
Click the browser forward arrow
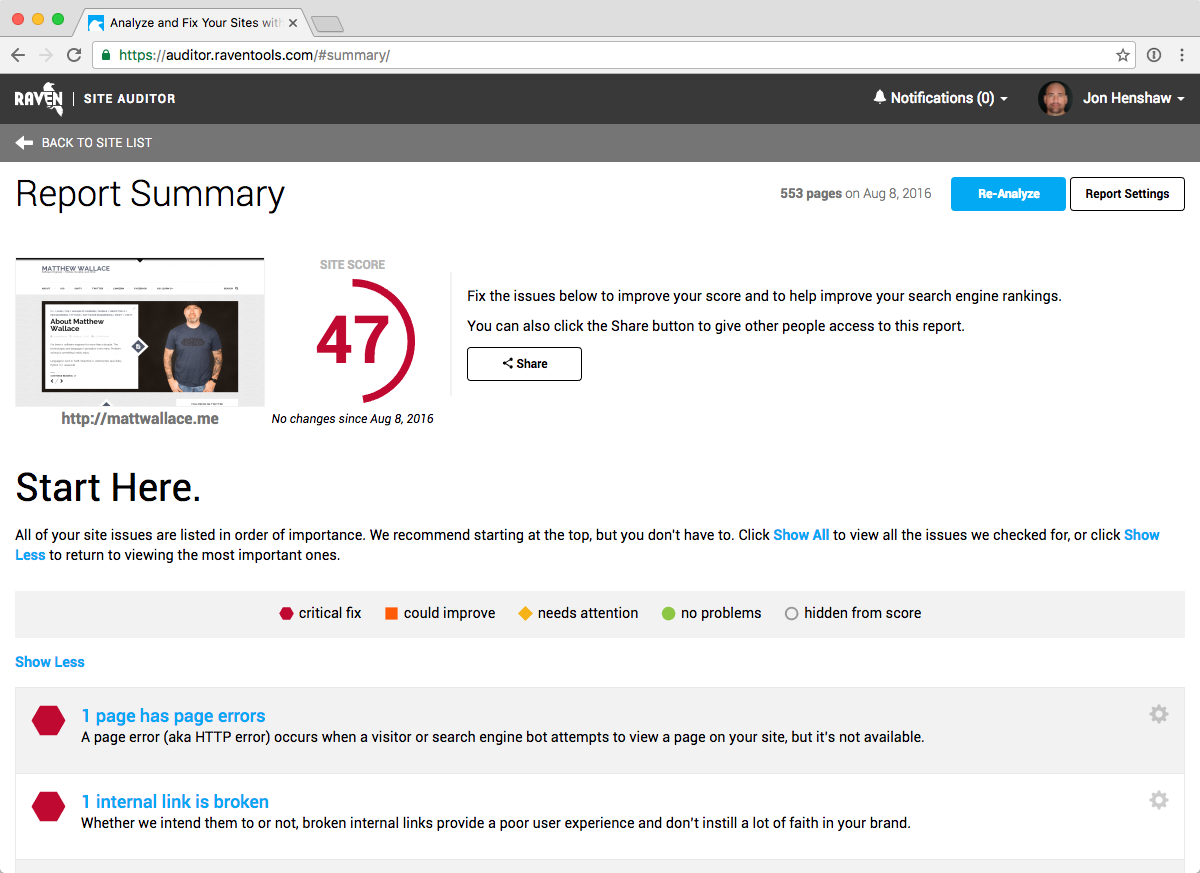coord(46,55)
